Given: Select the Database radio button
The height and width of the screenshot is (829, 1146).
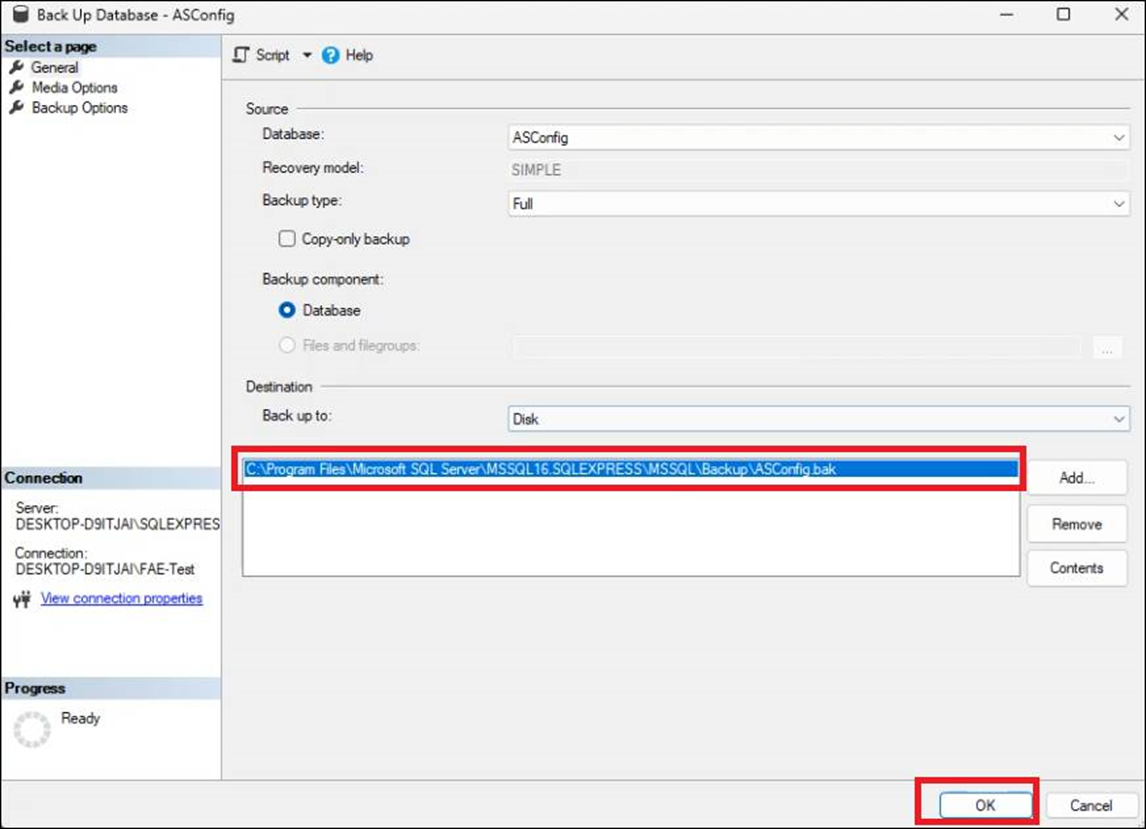Looking at the screenshot, I should (x=287, y=310).
